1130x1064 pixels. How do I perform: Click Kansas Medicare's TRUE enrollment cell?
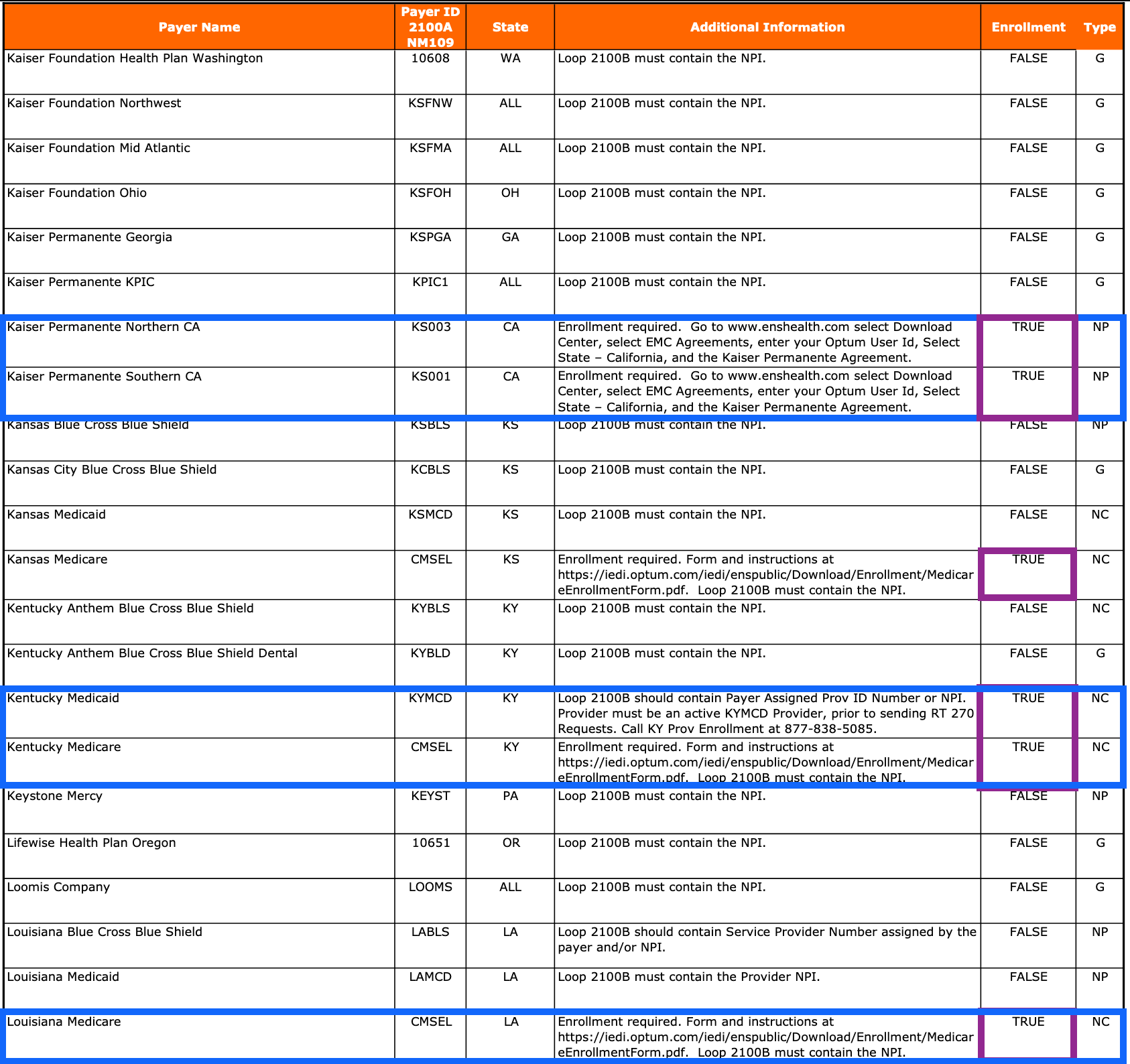[x=1028, y=559]
